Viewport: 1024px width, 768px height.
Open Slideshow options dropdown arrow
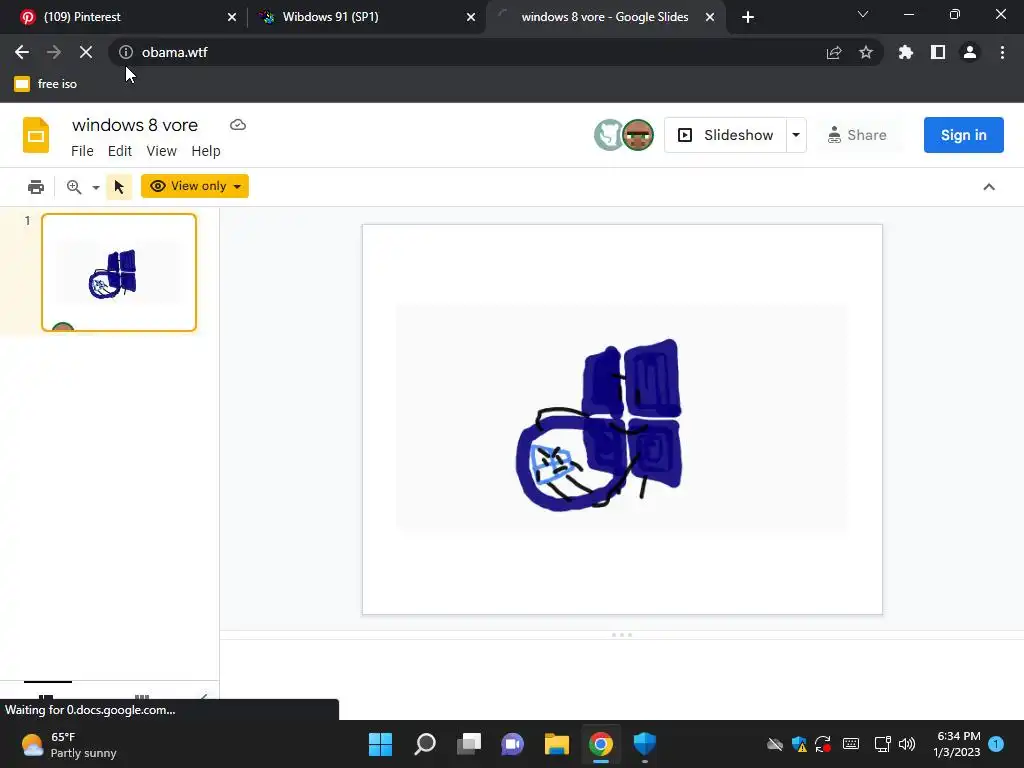click(x=796, y=135)
